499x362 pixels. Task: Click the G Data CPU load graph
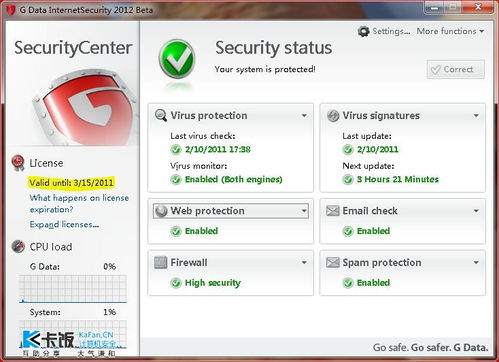point(73,289)
